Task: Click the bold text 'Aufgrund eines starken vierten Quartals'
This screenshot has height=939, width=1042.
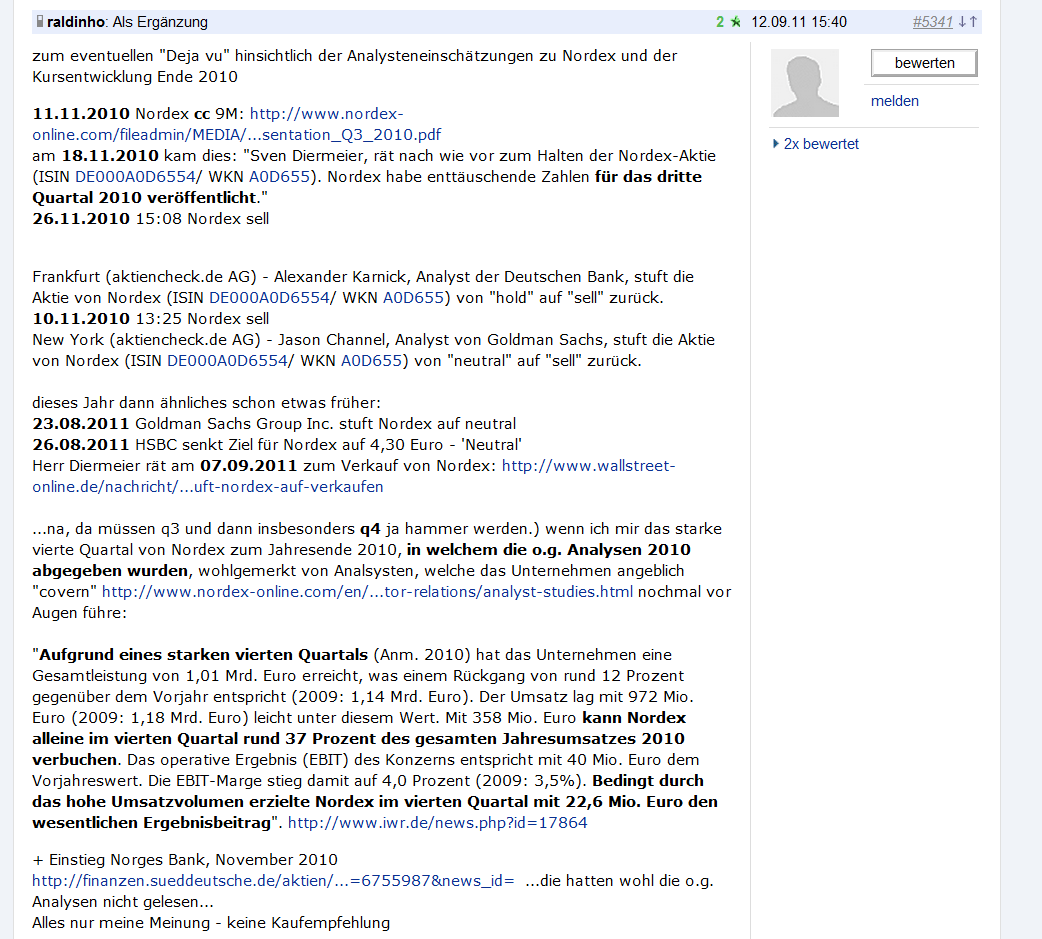Action: [x=203, y=655]
